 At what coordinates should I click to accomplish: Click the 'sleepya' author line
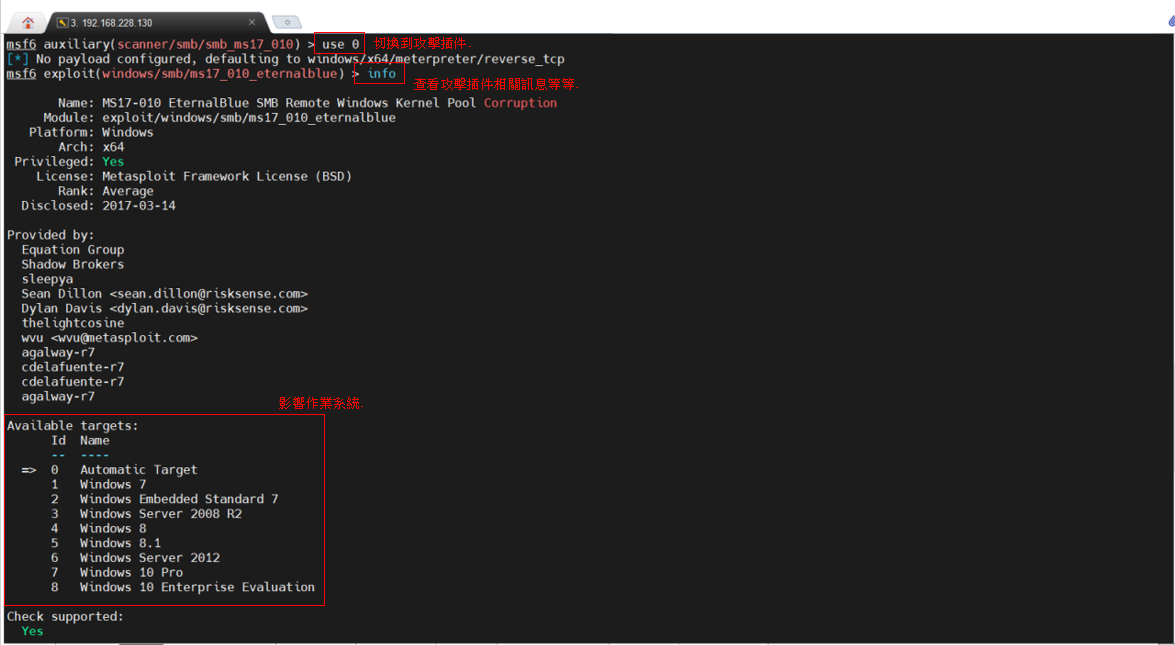47,279
